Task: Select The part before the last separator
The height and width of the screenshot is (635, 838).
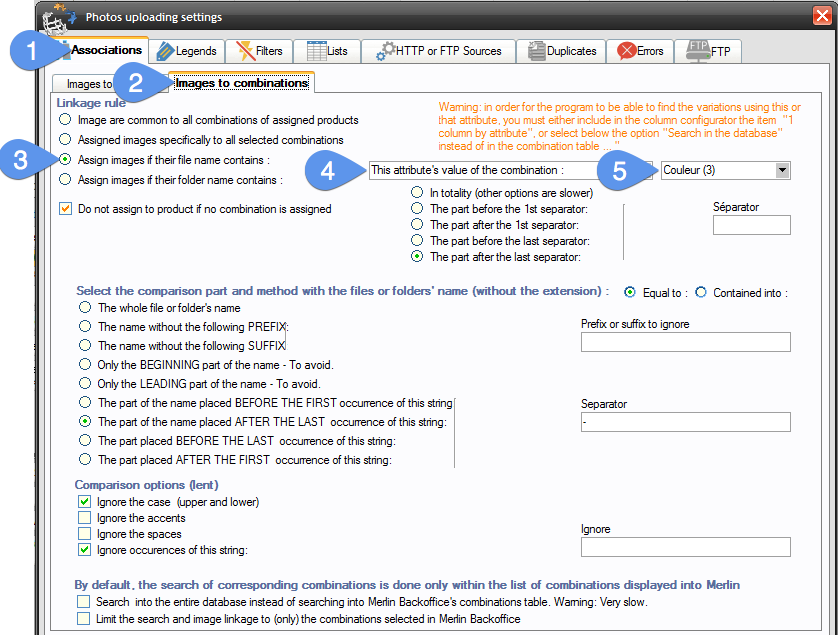Action: pos(417,240)
